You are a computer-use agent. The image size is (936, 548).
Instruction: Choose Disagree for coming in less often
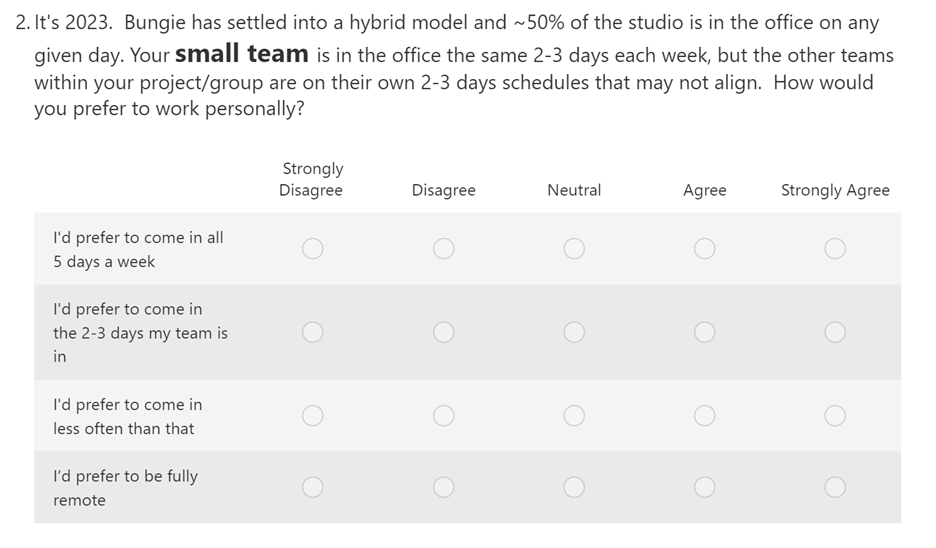tap(444, 415)
